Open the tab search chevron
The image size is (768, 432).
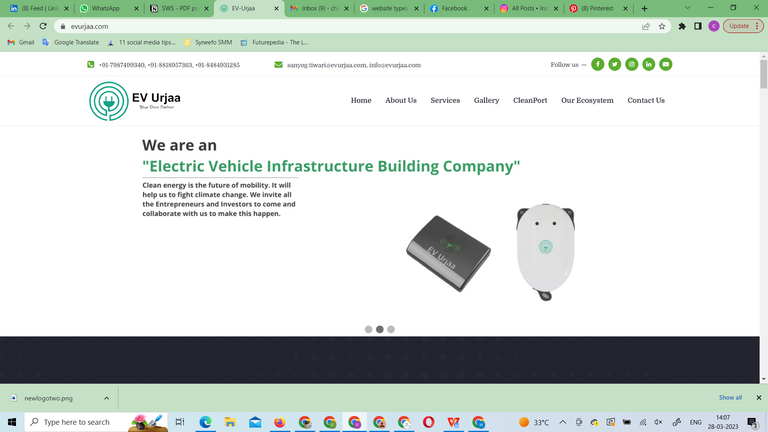tap(687, 8)
